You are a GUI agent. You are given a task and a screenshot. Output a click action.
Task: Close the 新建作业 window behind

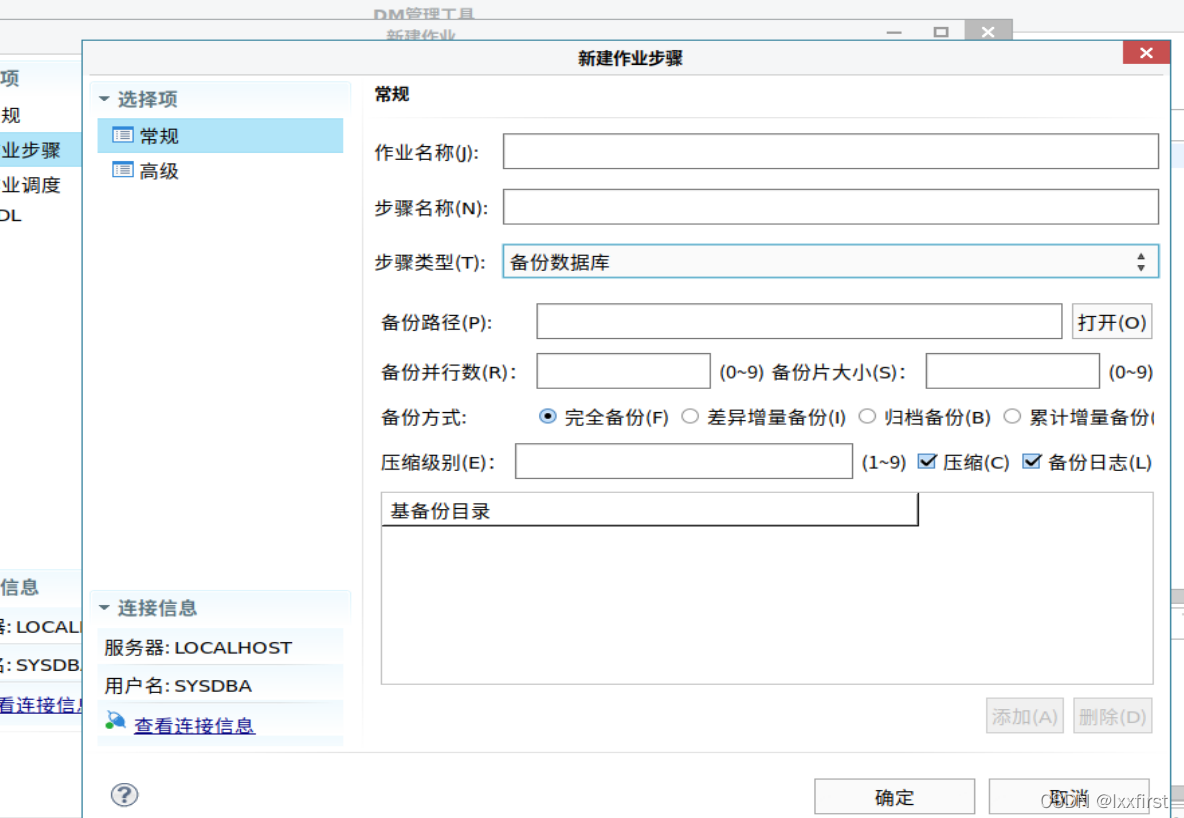[988, 31]
